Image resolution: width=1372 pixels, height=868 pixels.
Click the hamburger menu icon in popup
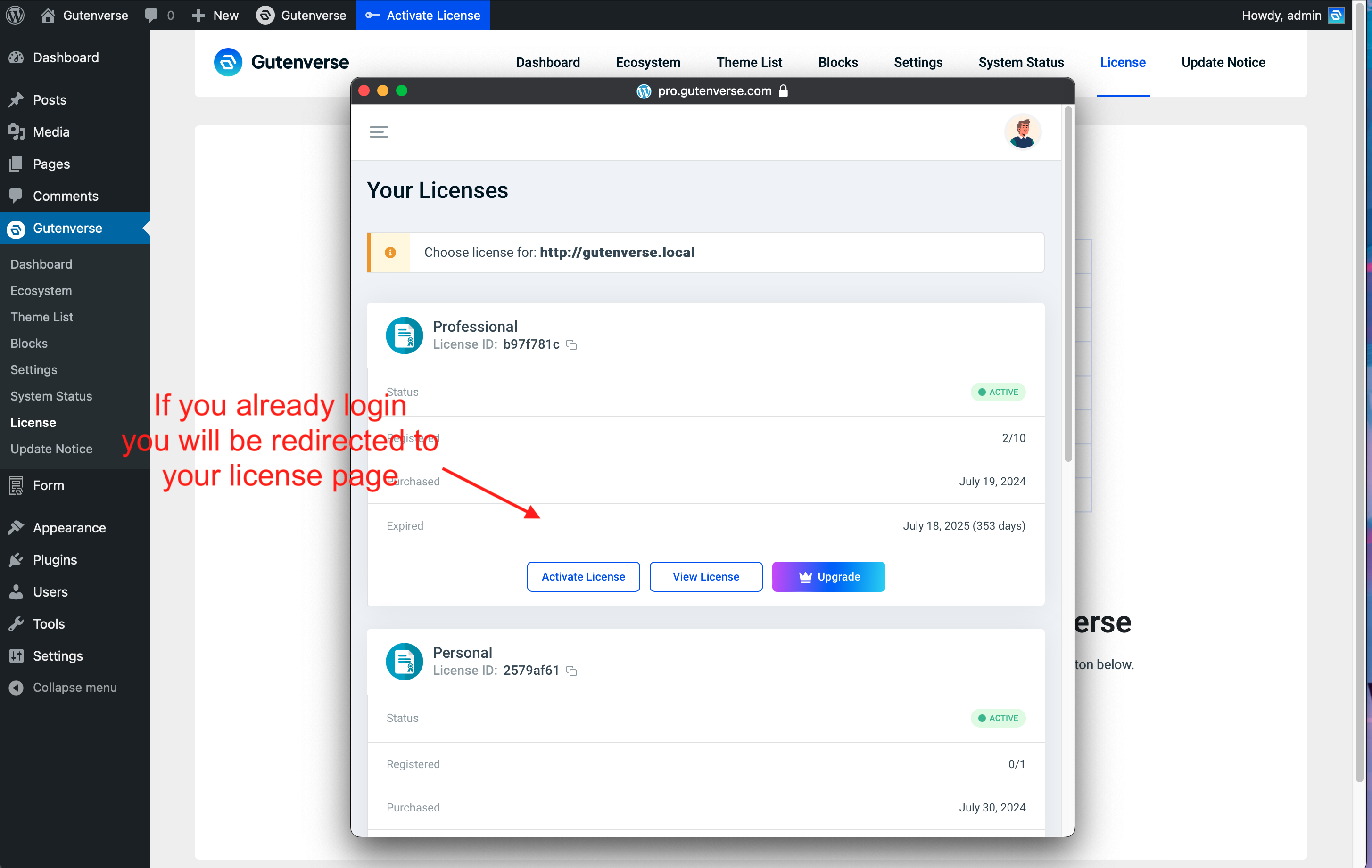379,132
